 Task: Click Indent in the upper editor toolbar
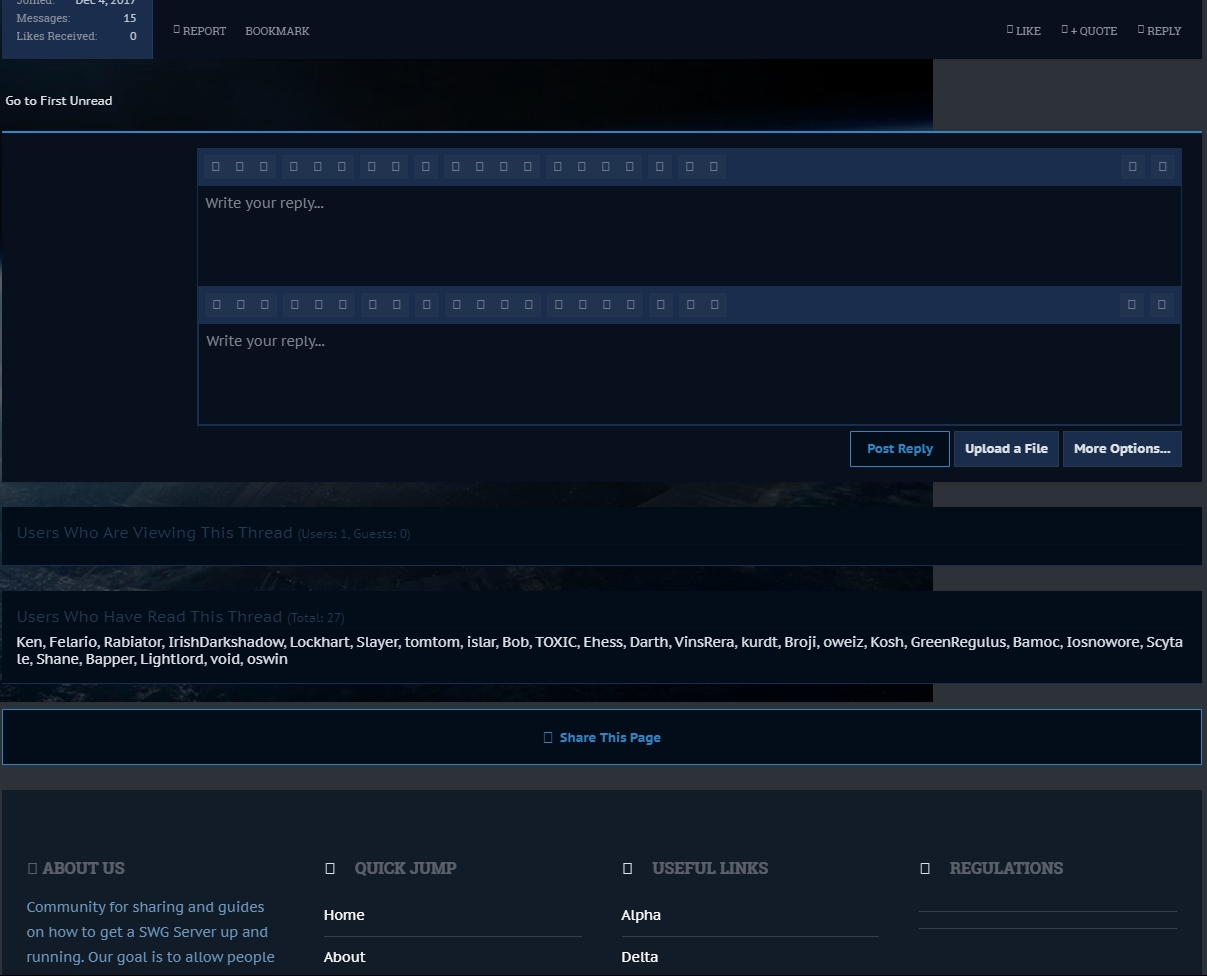pos(528,167)
